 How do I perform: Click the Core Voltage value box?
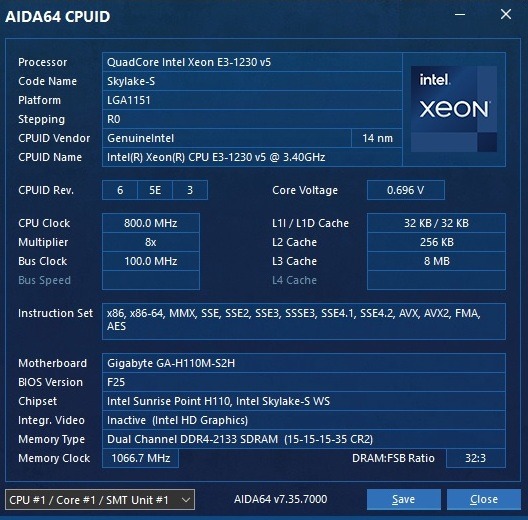pyautogui.click(x=406, y=190)
